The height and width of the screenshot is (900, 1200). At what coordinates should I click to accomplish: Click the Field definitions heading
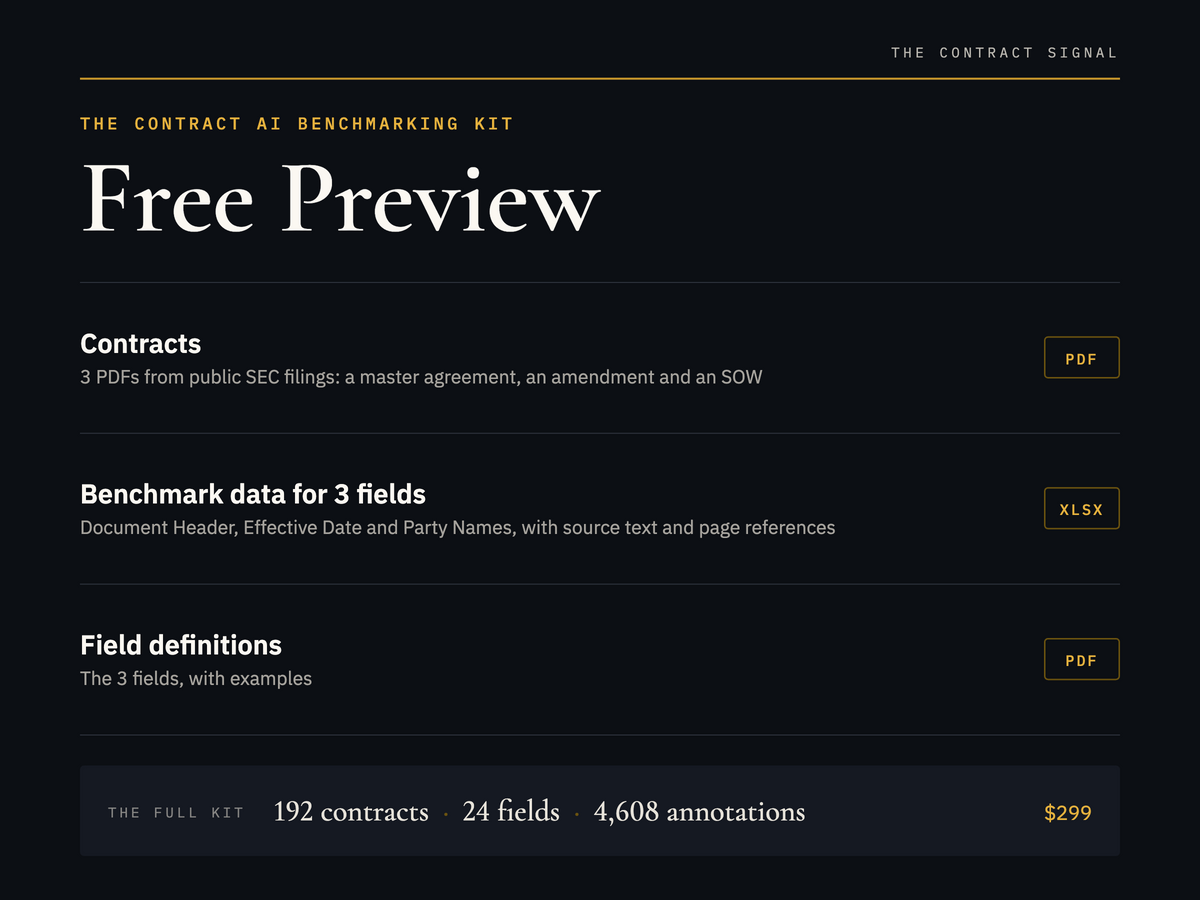point(181,645)
